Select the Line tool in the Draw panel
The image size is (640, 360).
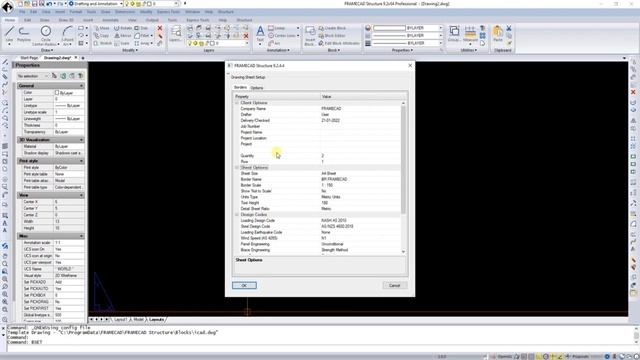(x=9, y=33)
